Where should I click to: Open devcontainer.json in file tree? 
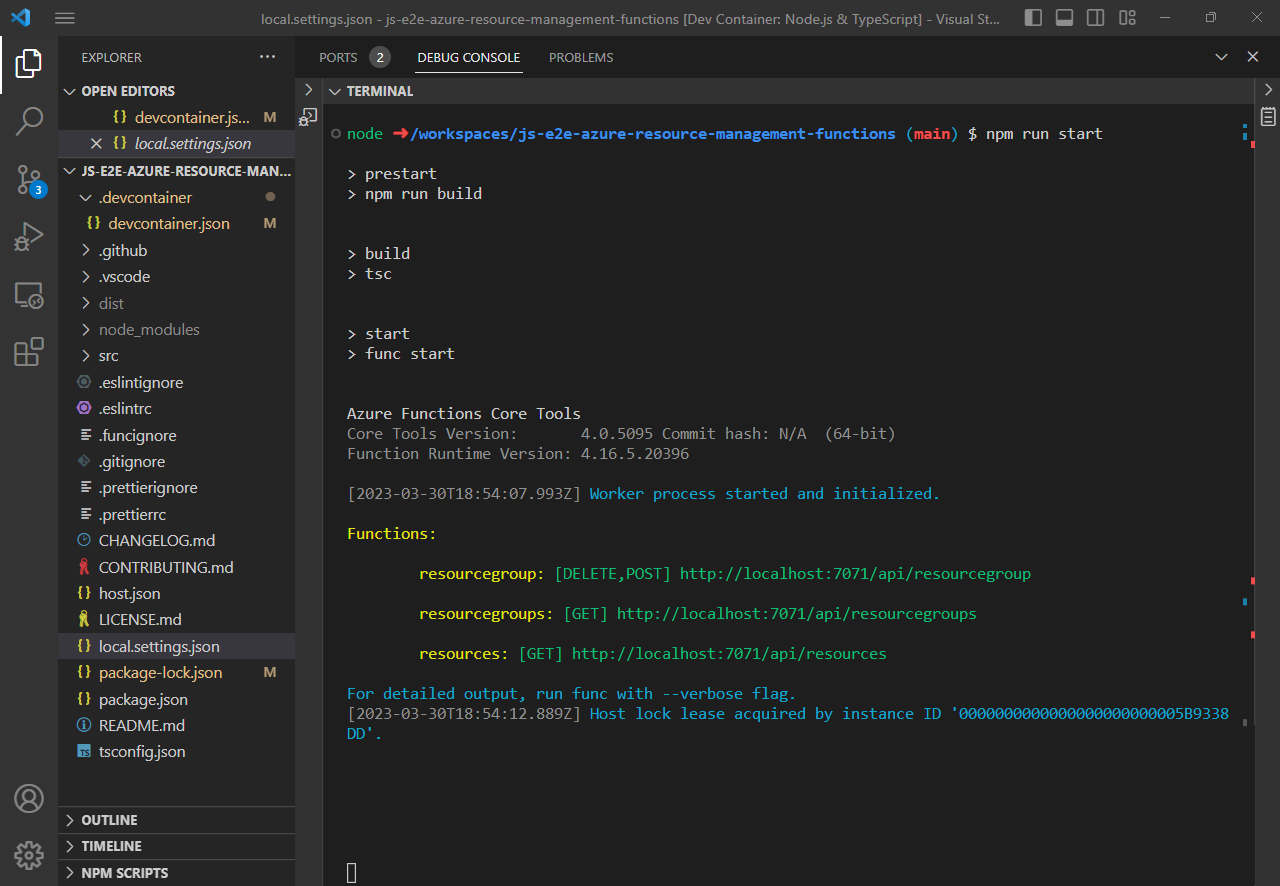point(176,223)
